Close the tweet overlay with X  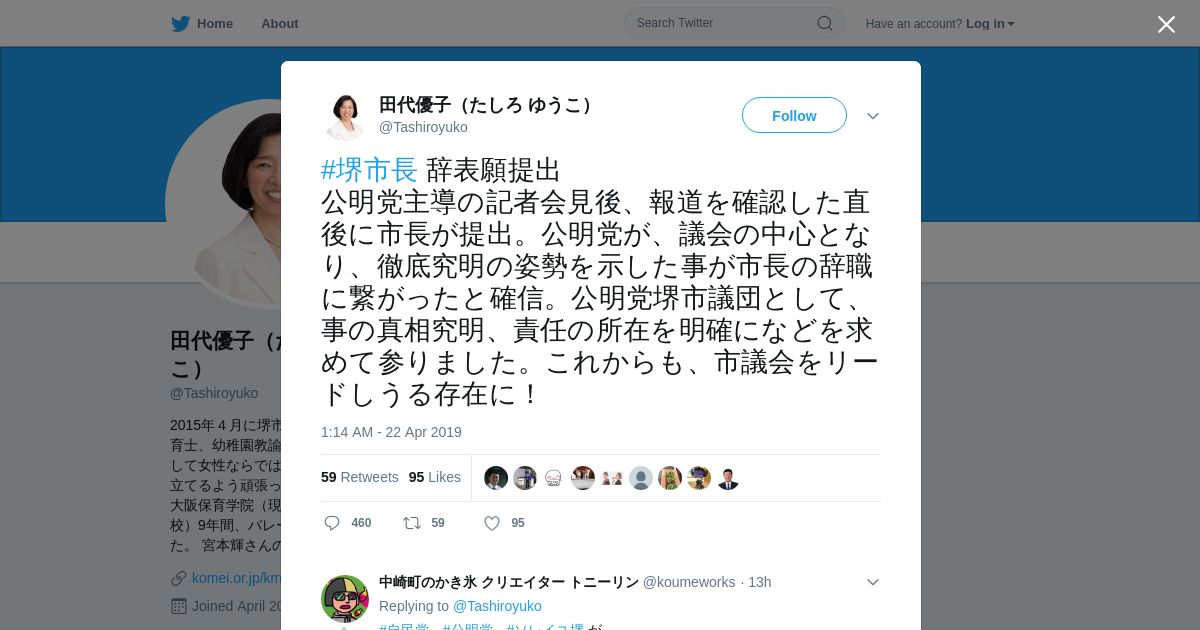[1166, 24]
